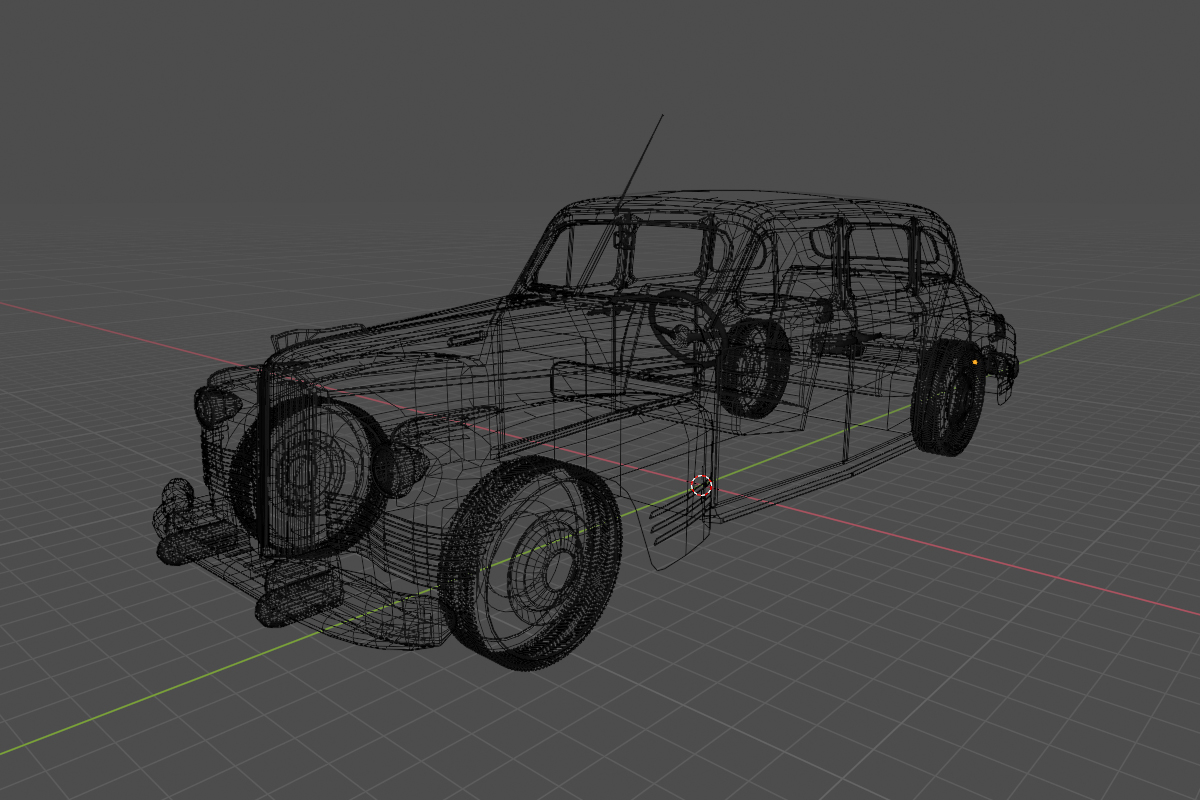
Task: Select the nearest front wheel of the car
Action: pyautogui.click(x=531, y=563)
